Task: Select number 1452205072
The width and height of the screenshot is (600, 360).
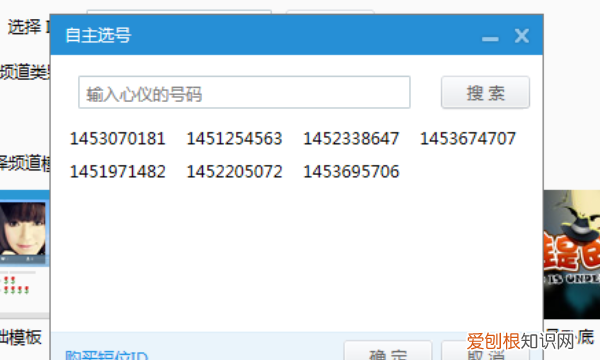Action: click(x=234, y=171)
